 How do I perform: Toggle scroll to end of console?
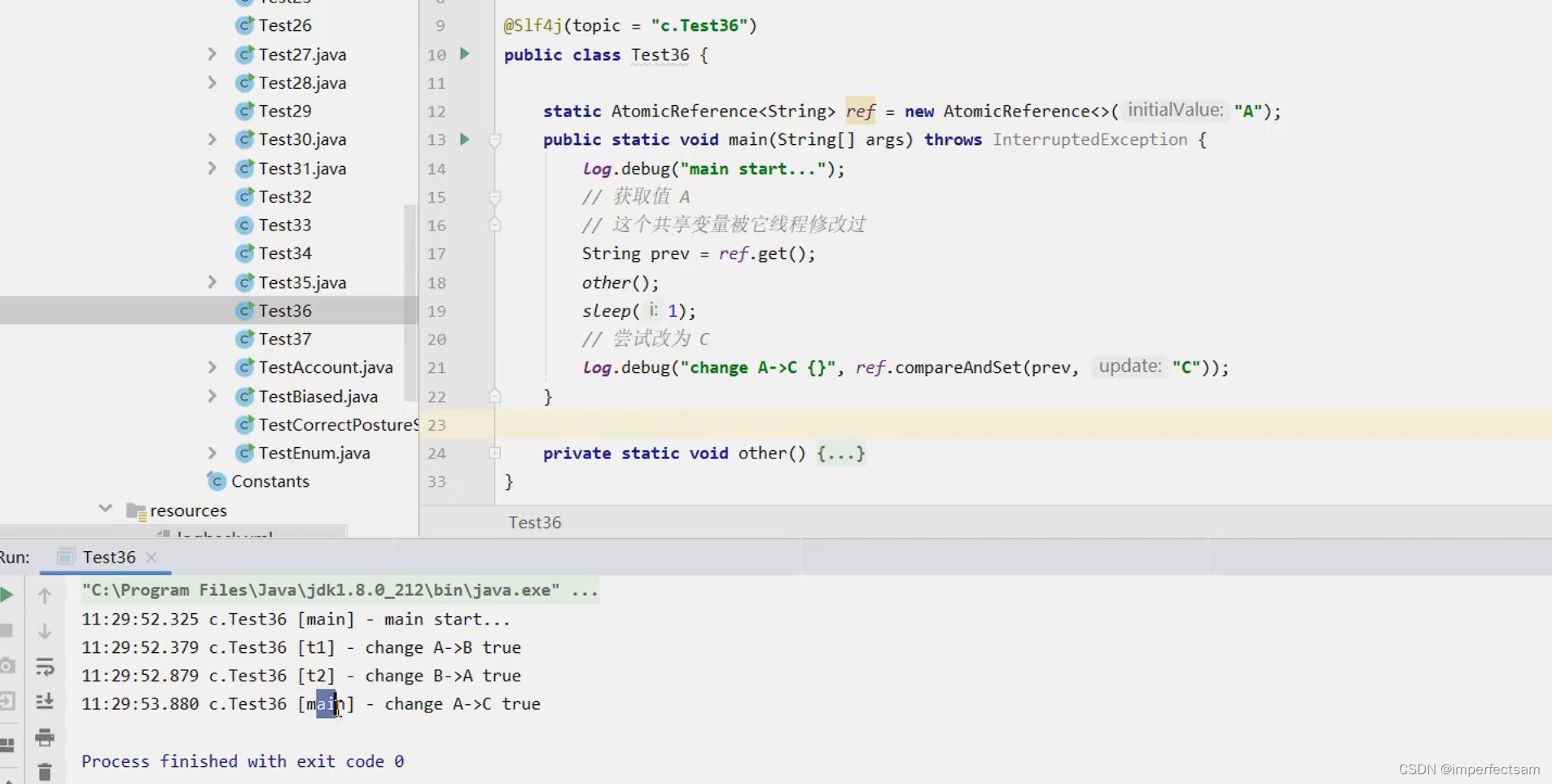point(45,701)
